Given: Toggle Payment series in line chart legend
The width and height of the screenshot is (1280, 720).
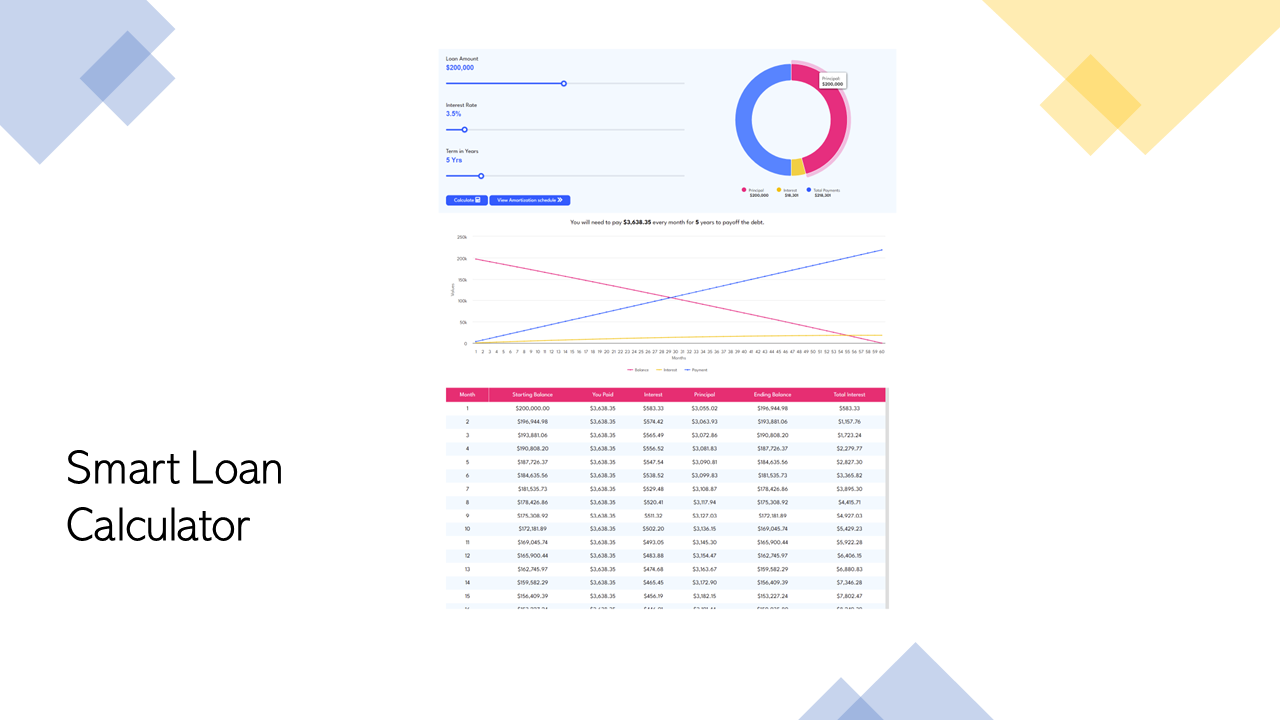Looking at the screenshot, I should click(695, 370).
